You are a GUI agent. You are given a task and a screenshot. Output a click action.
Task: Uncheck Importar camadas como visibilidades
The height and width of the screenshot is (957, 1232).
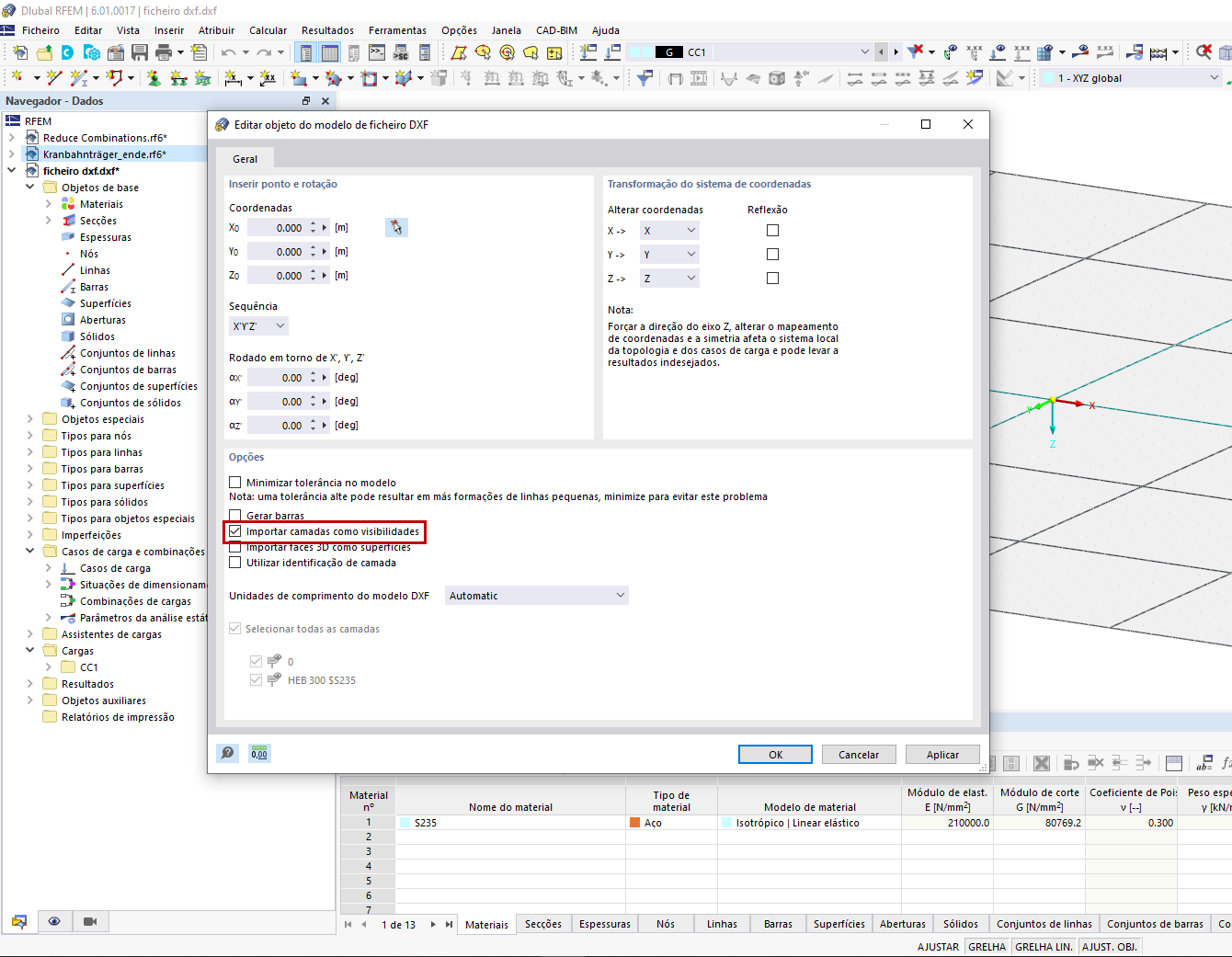click(x=235, y=531)
